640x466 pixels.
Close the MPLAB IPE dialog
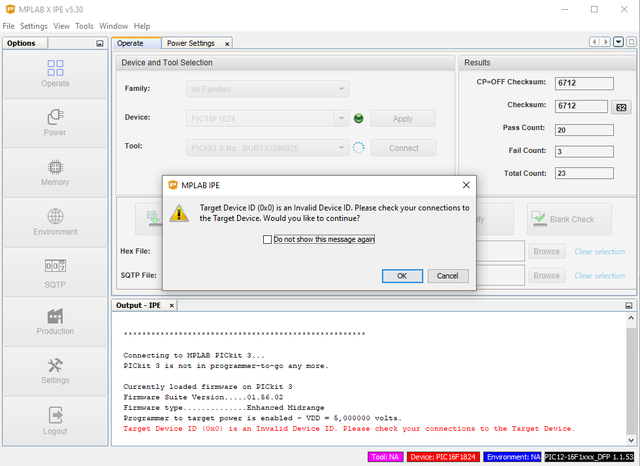tap(466, 185)
